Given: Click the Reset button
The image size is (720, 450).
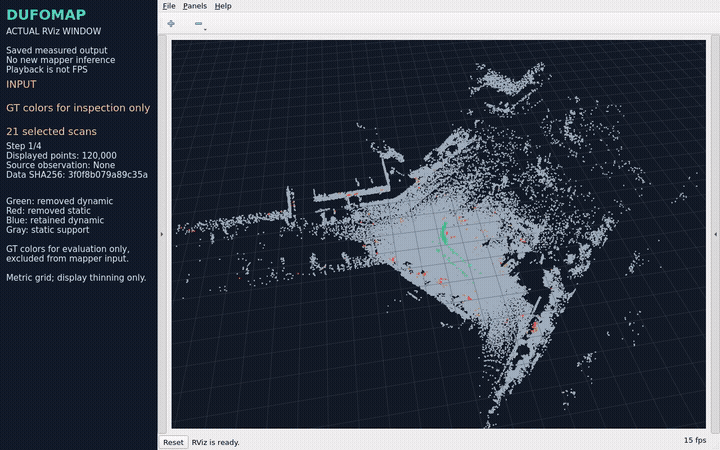Looking at the screenshot, I should coord(173,442).
